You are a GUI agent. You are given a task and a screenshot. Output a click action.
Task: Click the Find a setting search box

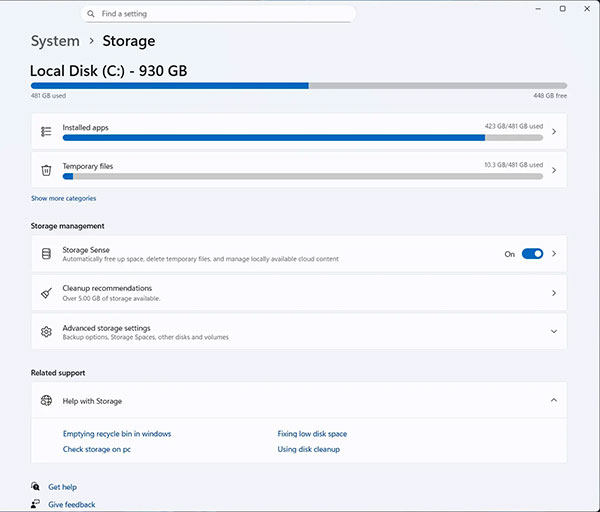click(x=220, y=14)
